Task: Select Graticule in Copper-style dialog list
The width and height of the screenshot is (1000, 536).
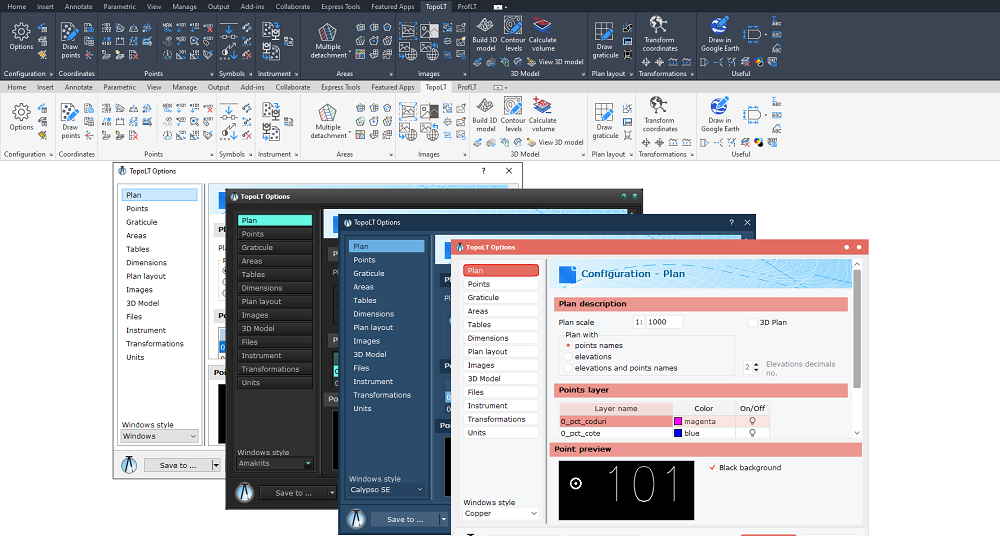Action: [x=501, y=297]
